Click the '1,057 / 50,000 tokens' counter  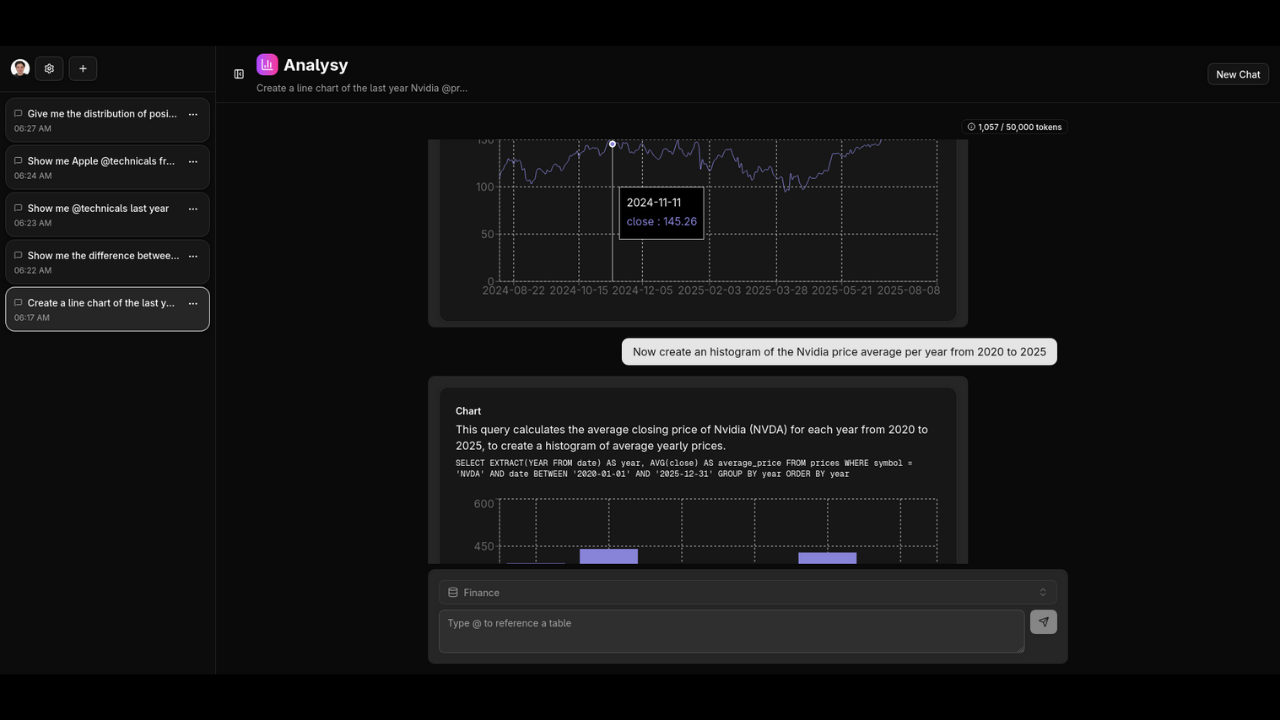pyautogui.click(x=1014, y=127)
